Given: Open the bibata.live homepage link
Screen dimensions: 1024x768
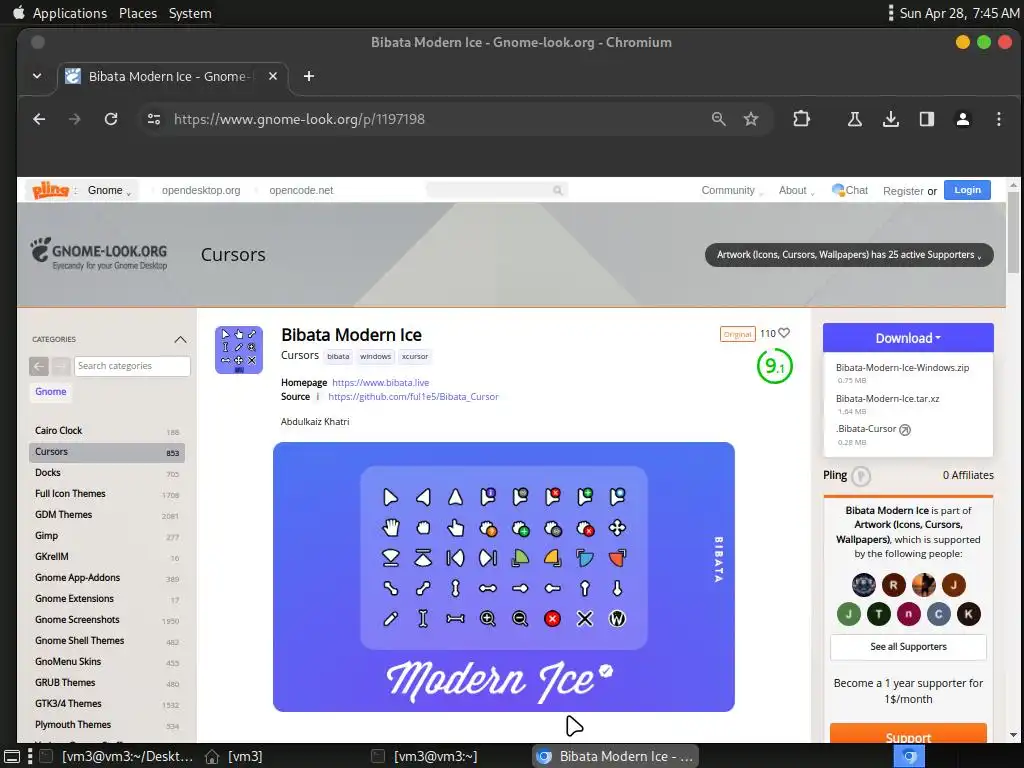Looking at the screenshot, I should coord(381,383).
